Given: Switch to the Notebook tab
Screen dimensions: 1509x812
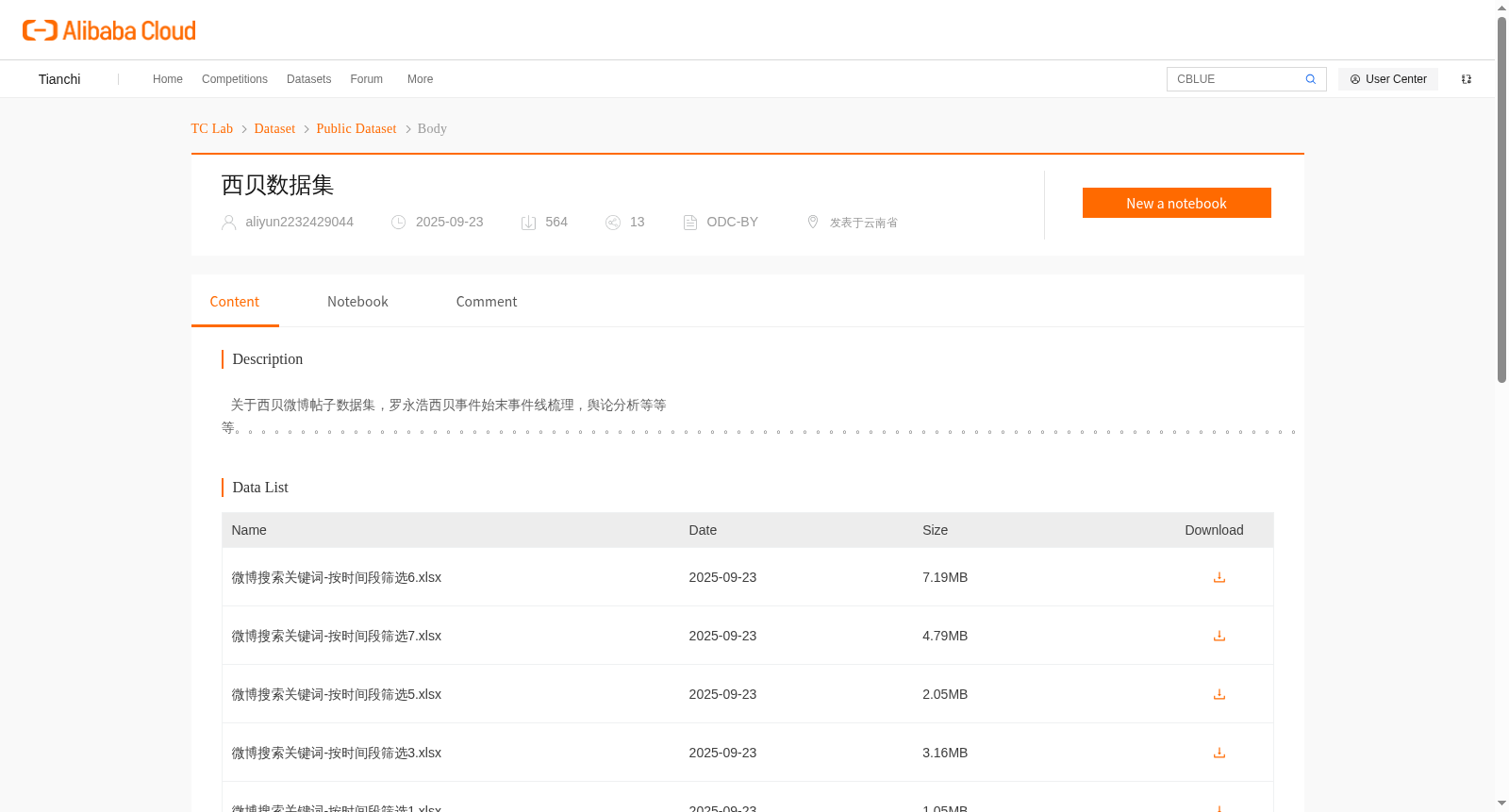Looking at the screenshot, I should [357, 302].
